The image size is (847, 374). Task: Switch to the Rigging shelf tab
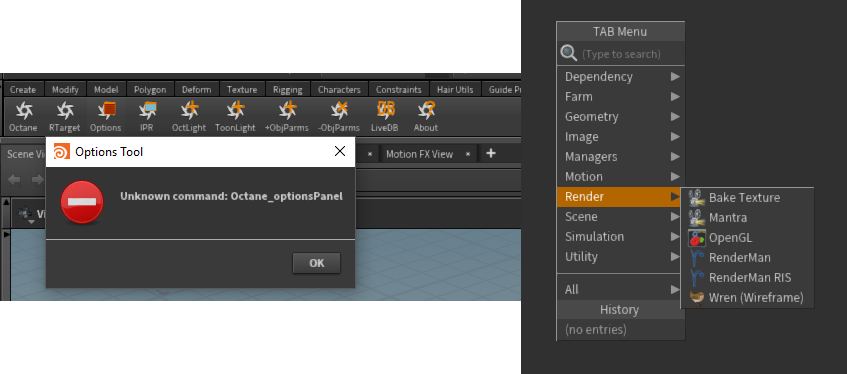(x=287, y=90)
